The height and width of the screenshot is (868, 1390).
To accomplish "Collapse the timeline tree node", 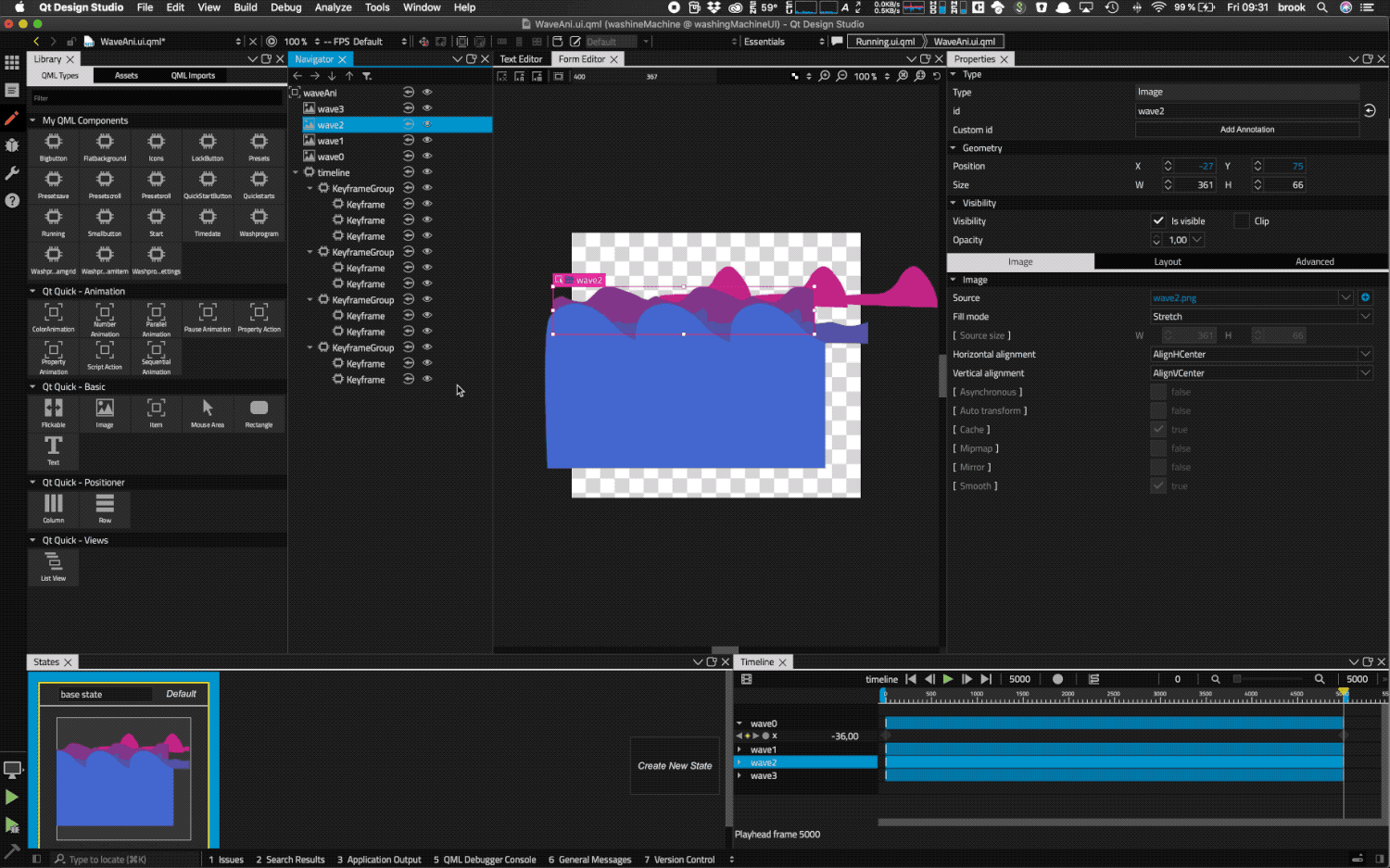I will point(297,172).
